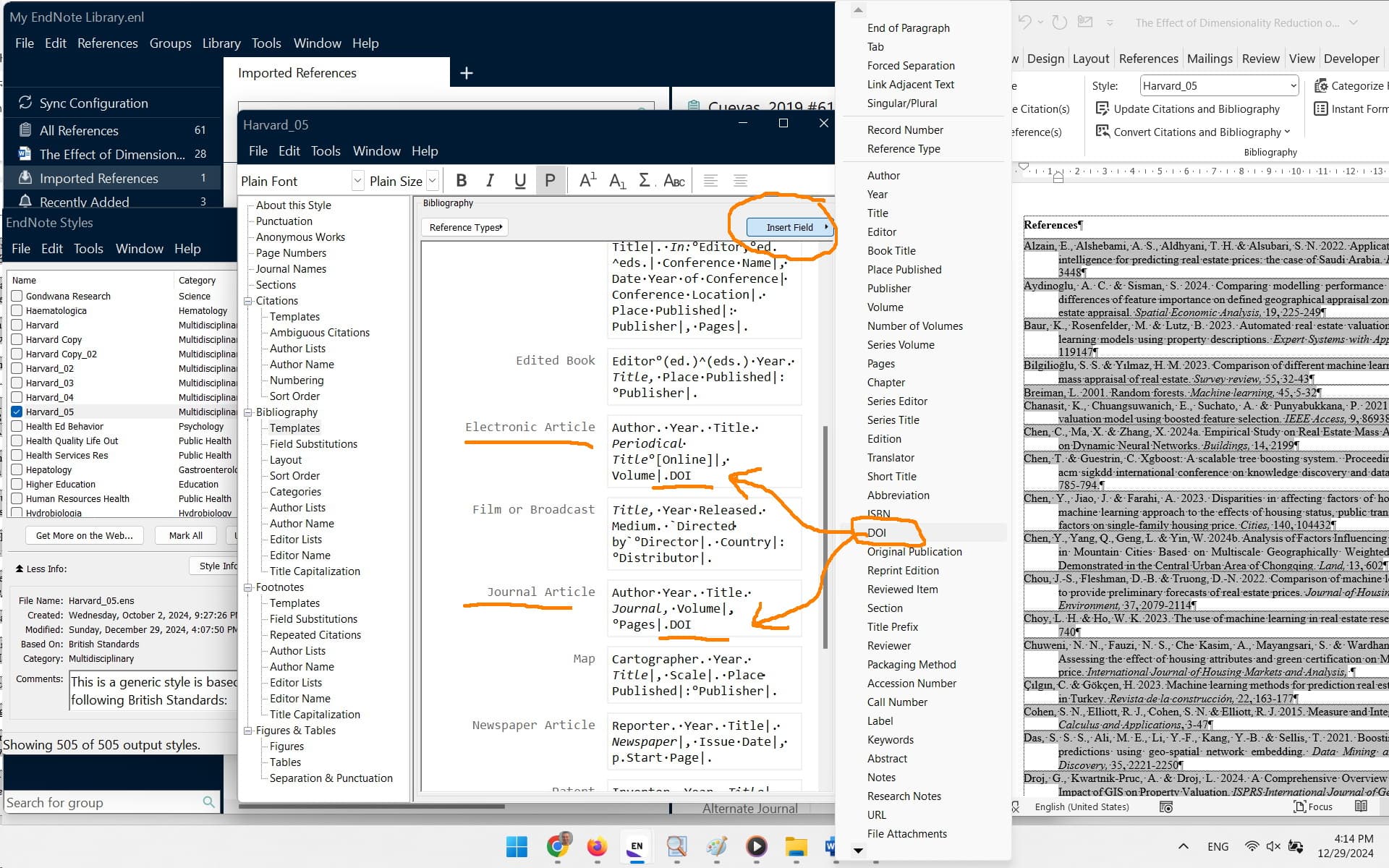Choose DOI from the field list
This screenshot has height=868, width=1389.
coord(877,533)
